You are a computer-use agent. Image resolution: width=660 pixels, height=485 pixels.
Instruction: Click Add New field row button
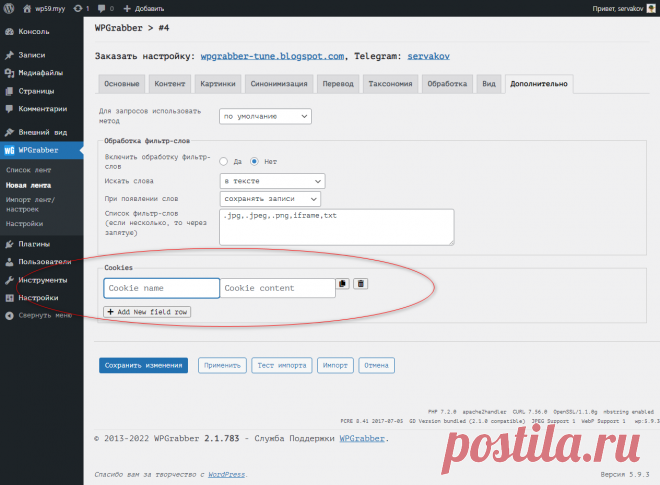pos(147,312)
